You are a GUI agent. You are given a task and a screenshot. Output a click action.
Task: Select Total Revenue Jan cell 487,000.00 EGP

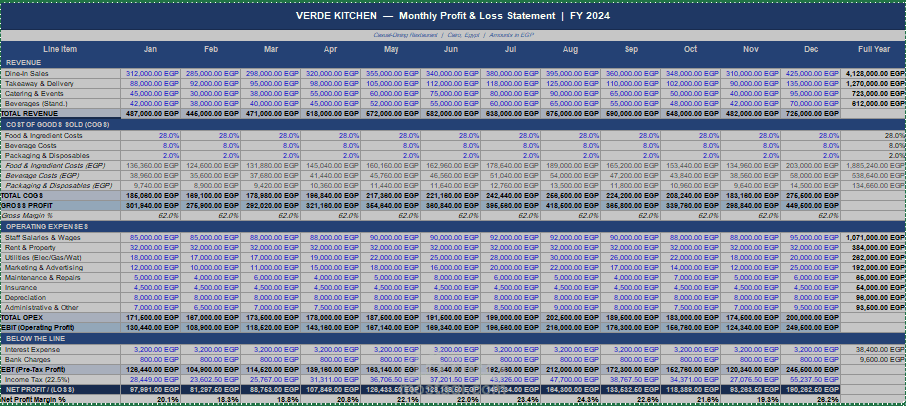tap(150, 114)
